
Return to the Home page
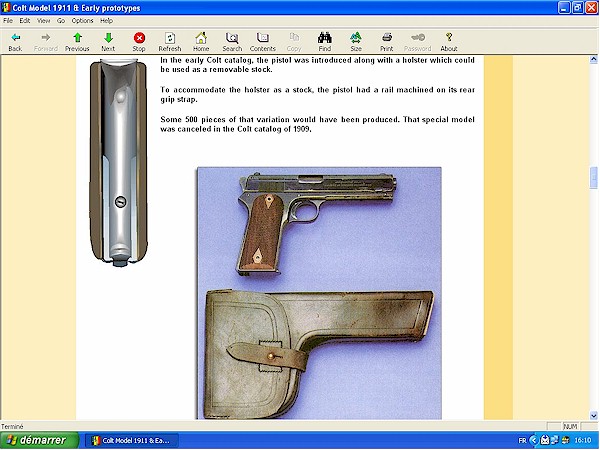click(201, 42)
